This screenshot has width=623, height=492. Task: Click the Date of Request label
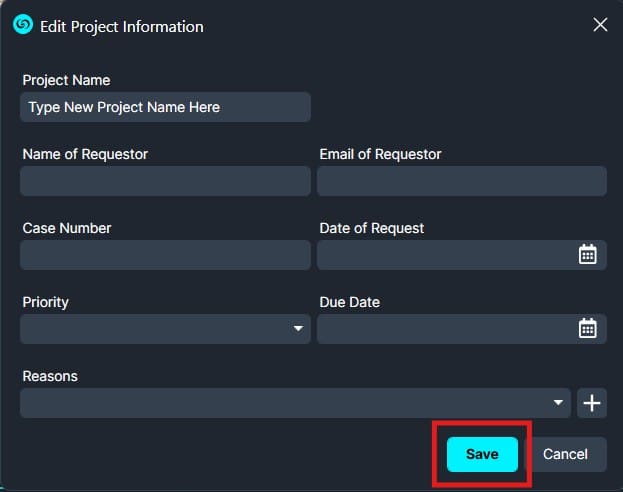coord(371,228)
